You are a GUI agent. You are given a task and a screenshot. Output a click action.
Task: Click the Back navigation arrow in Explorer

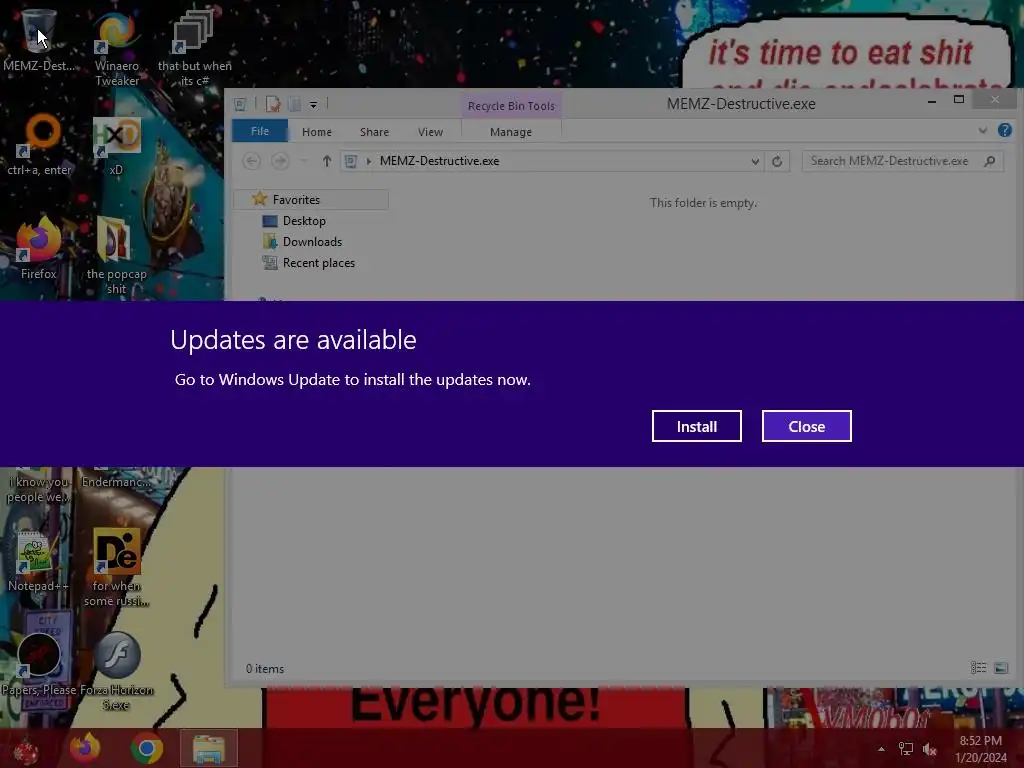click(251, 161)
